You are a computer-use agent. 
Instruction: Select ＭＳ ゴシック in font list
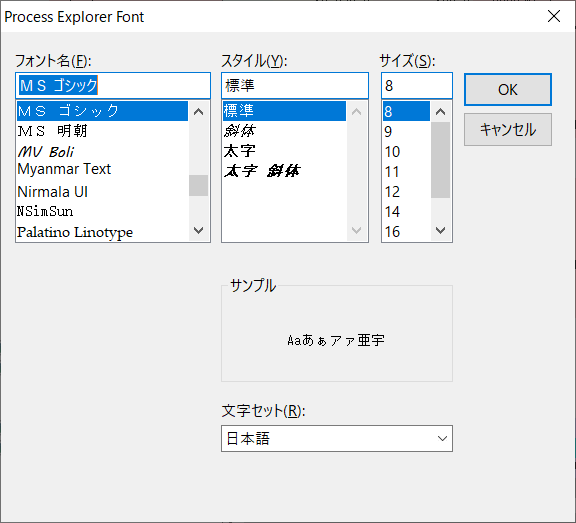102,111
